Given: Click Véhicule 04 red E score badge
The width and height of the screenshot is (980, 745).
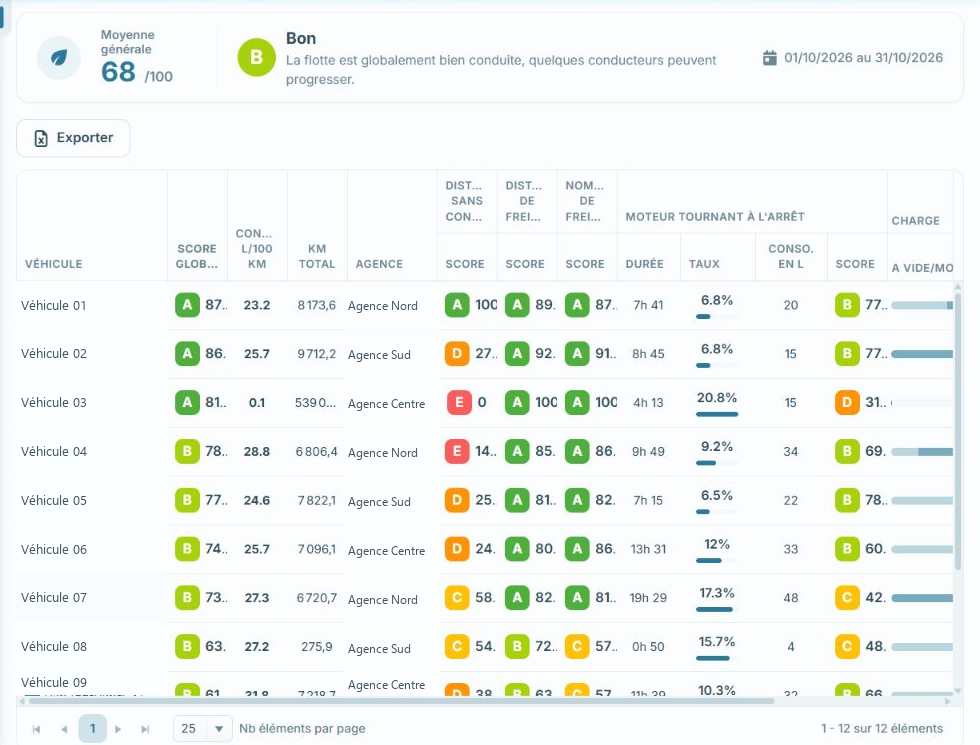Looking at the screenshot, I should pyautogui.click(x=457, y=451).
